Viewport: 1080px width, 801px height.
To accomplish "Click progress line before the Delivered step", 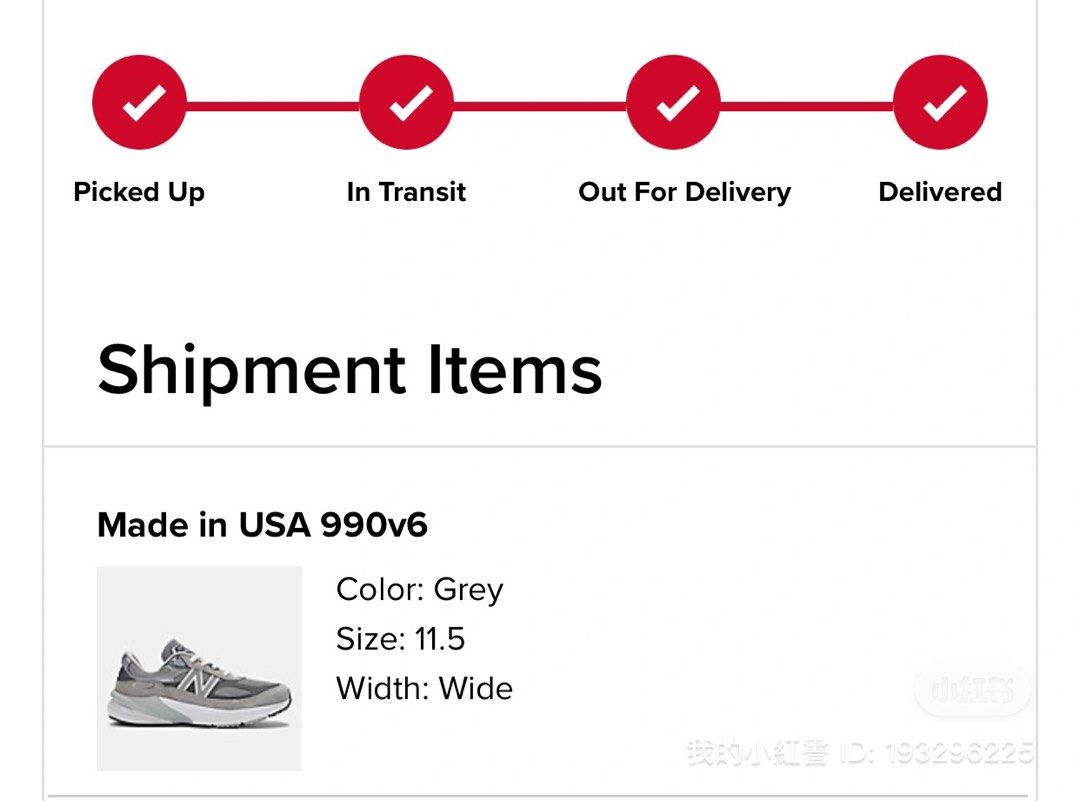I will point(807,106).
